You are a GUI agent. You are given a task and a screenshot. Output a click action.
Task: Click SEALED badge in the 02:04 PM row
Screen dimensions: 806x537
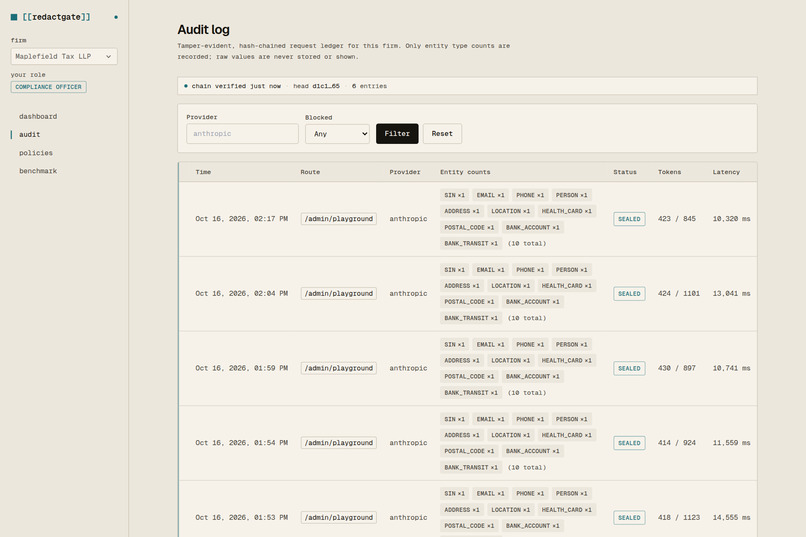(x=629, y=293)
